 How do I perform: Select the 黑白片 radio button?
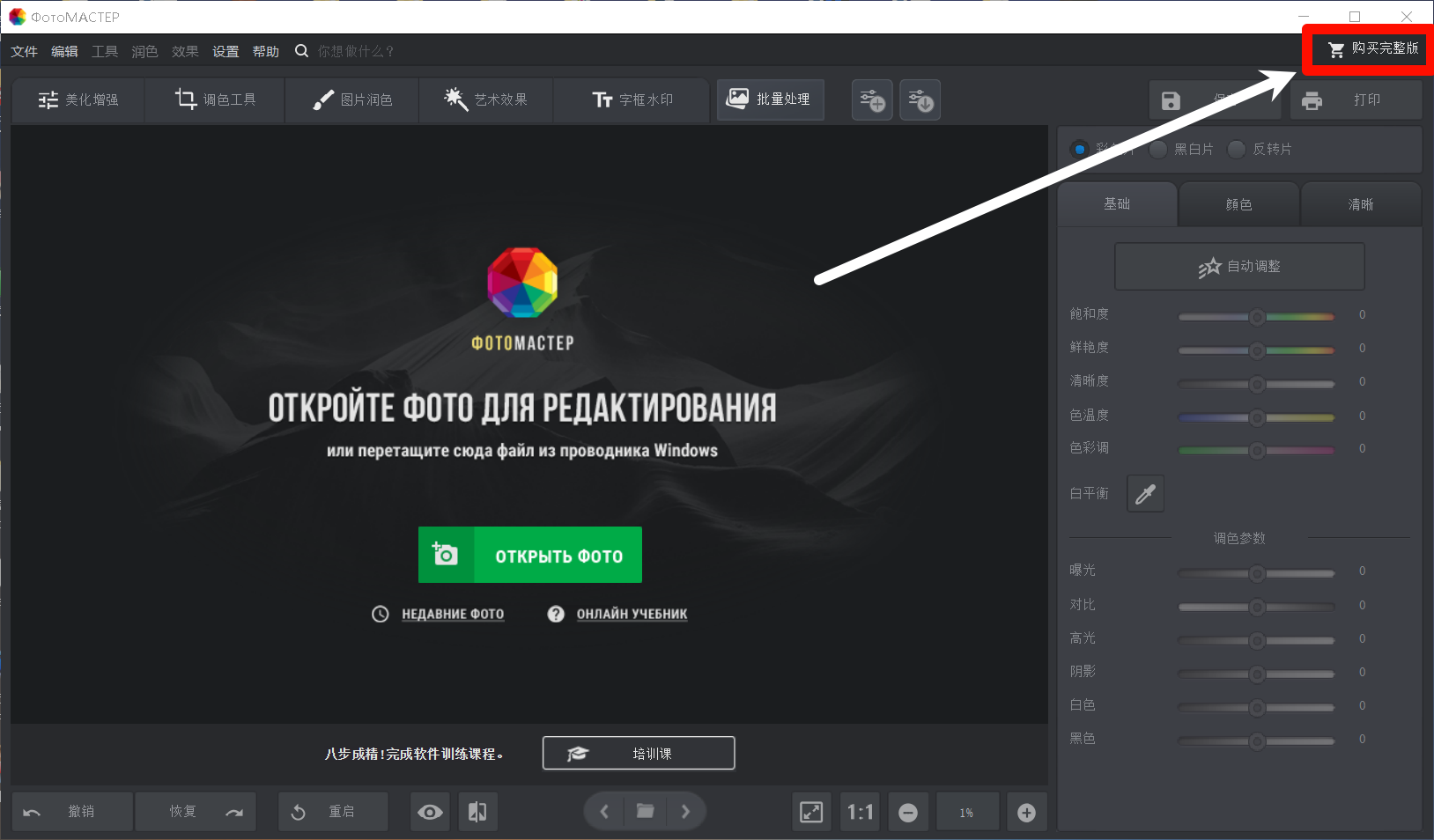coord(1157,149)
